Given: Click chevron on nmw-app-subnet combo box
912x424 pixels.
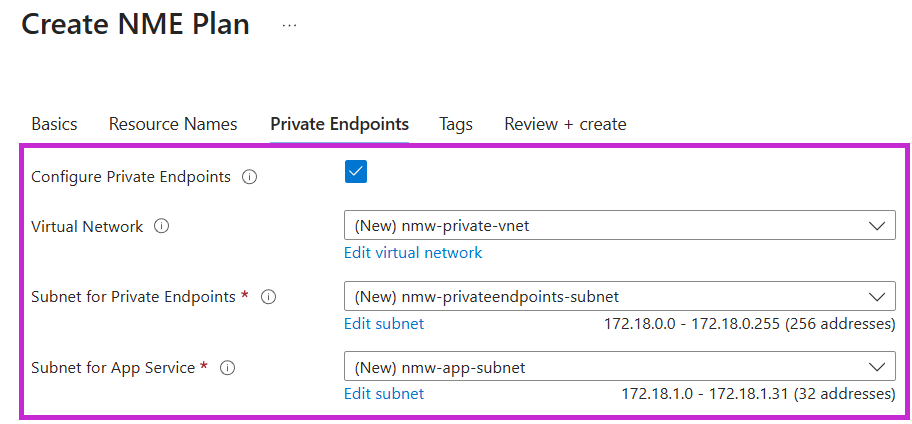Looking at the screenshot, I should pyautogui.click(x=877, y=368).
